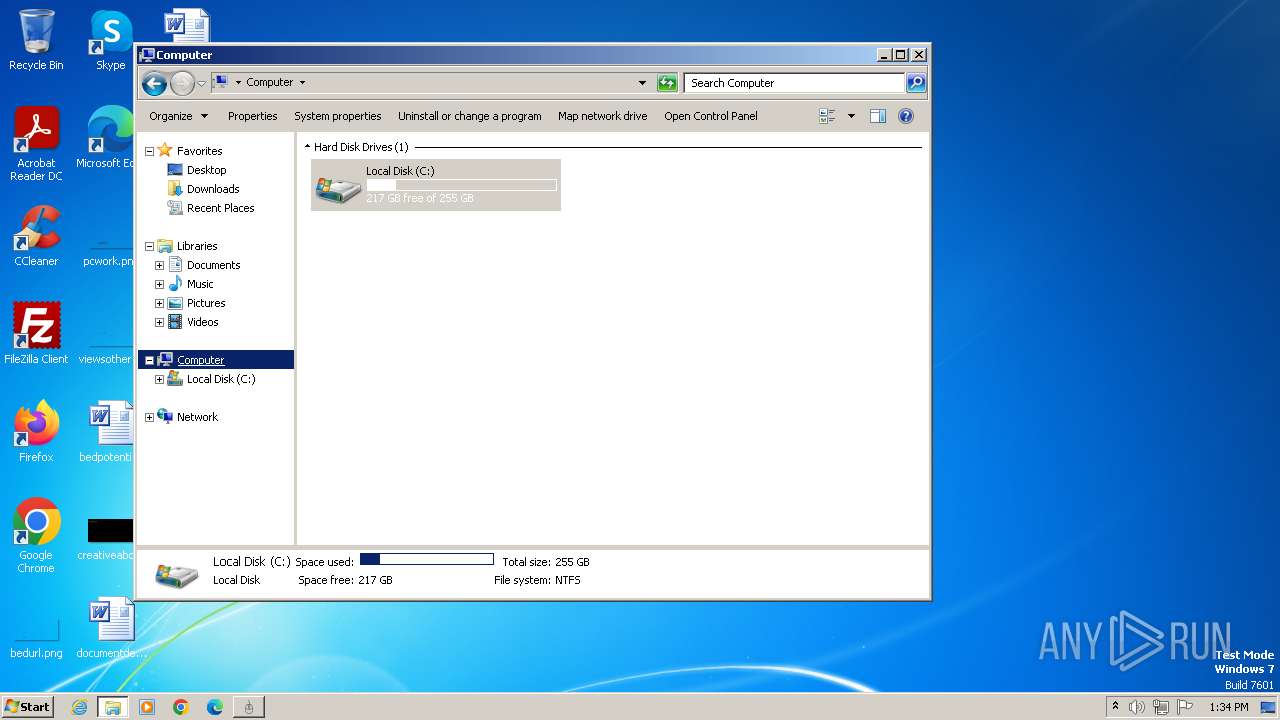Click Map network drive
Screen dimensions: 1280x720
coord(603,116)
